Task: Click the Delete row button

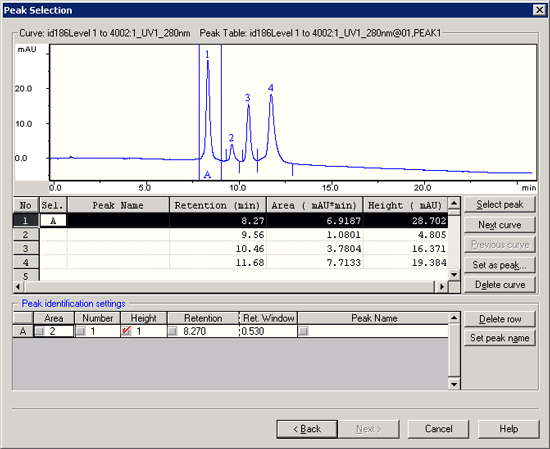Action: (x=500, y=319)
